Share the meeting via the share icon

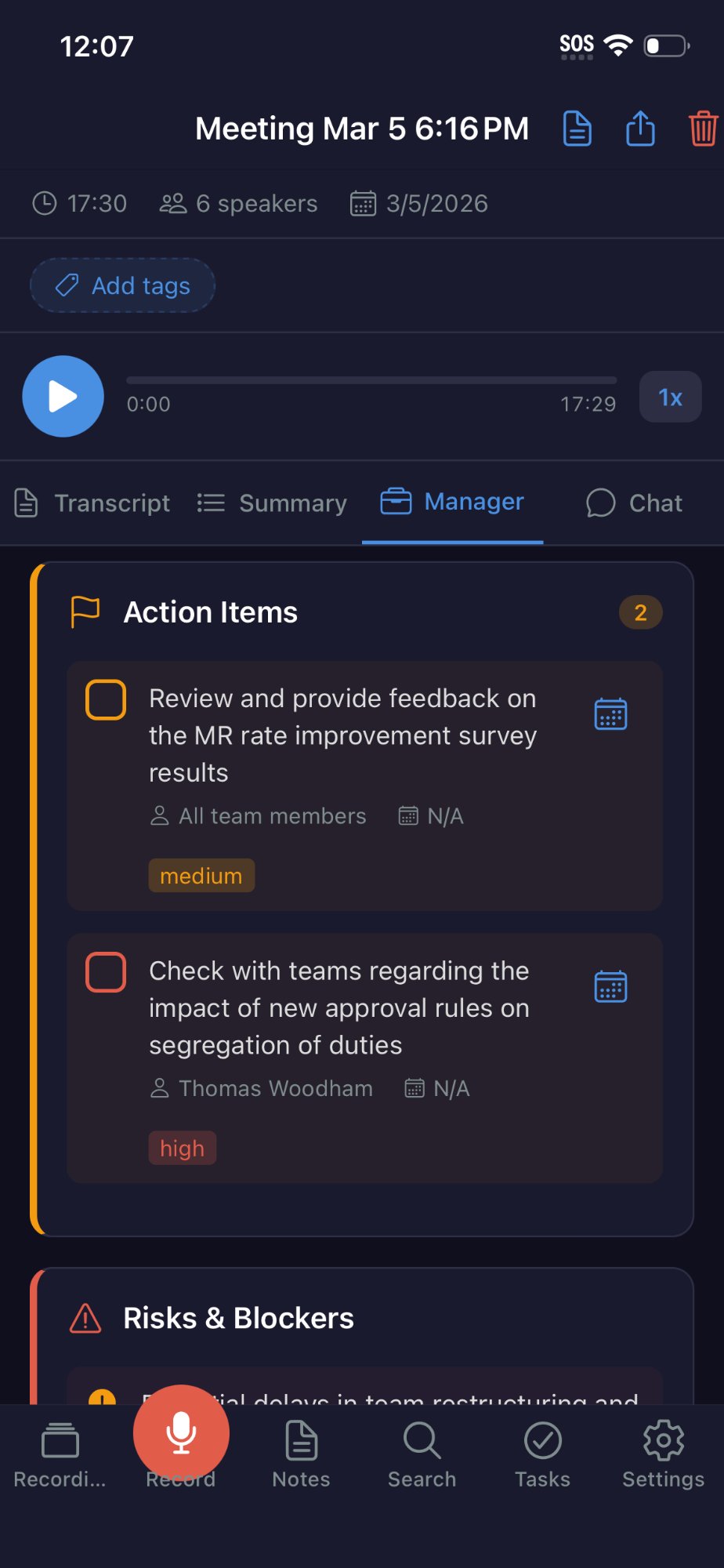click(x=639, y=128)
